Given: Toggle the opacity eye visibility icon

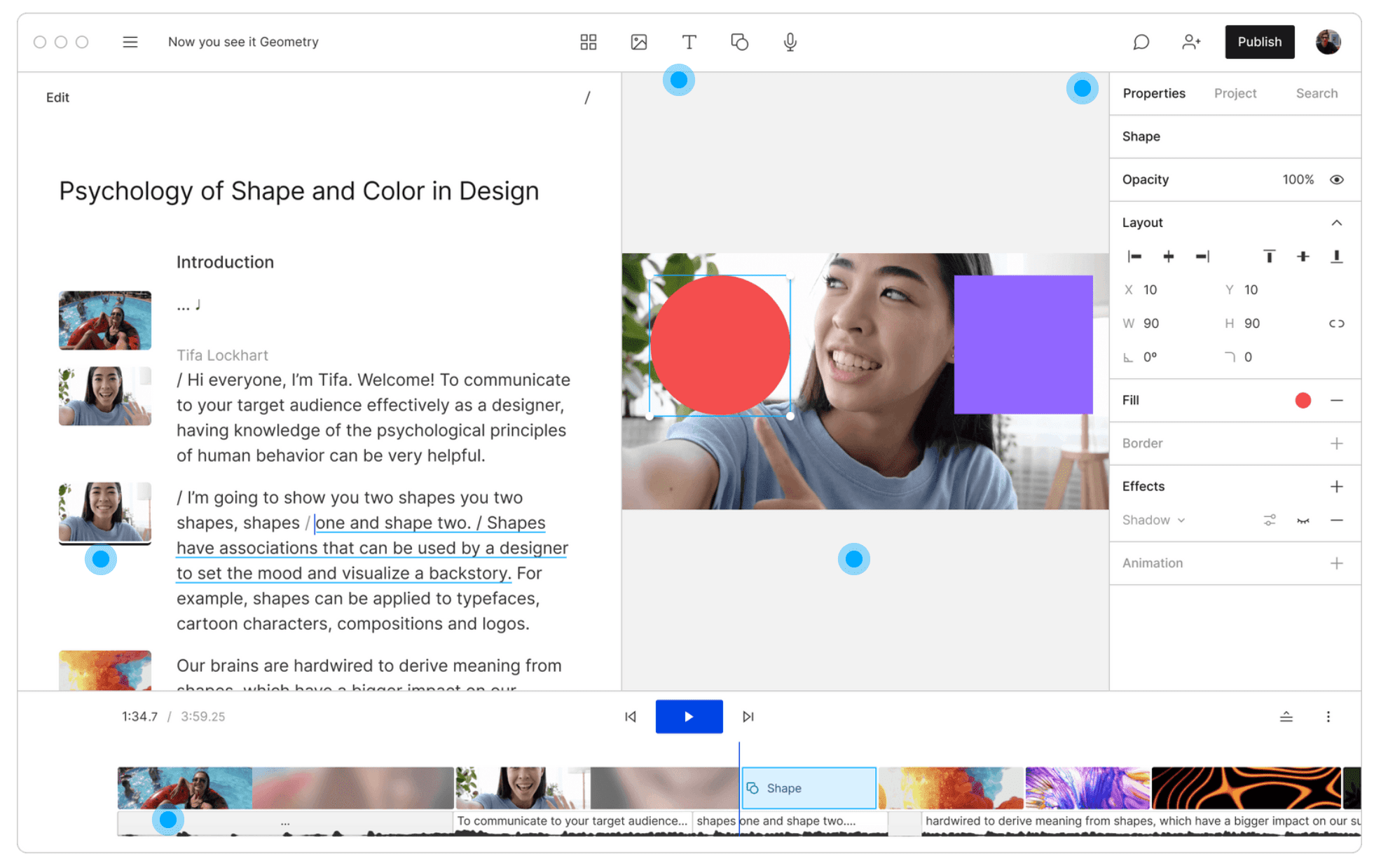Looking at the screenshot, I should click(1336, 179).
